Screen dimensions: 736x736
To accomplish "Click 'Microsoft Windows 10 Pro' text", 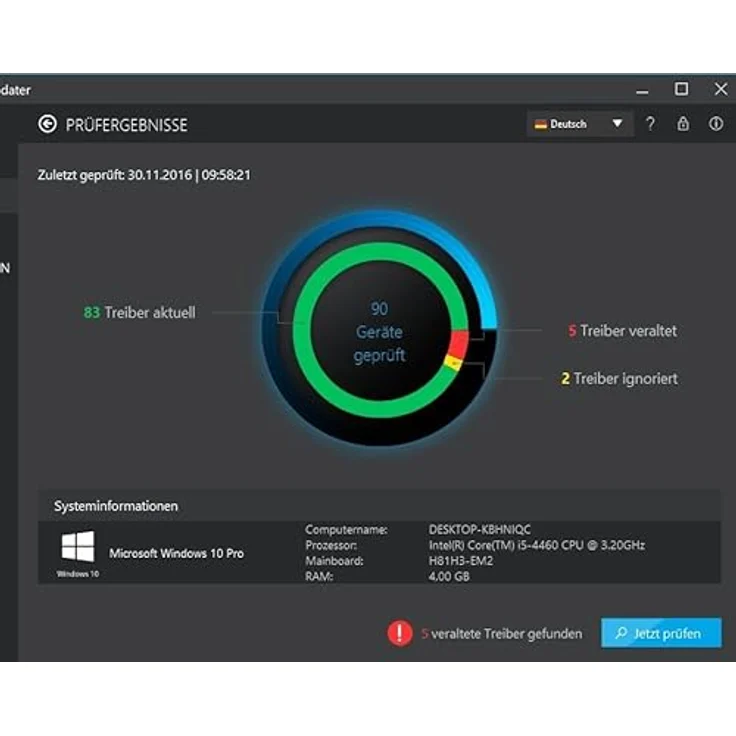I will pyautogui.click(x=176, y=553).
